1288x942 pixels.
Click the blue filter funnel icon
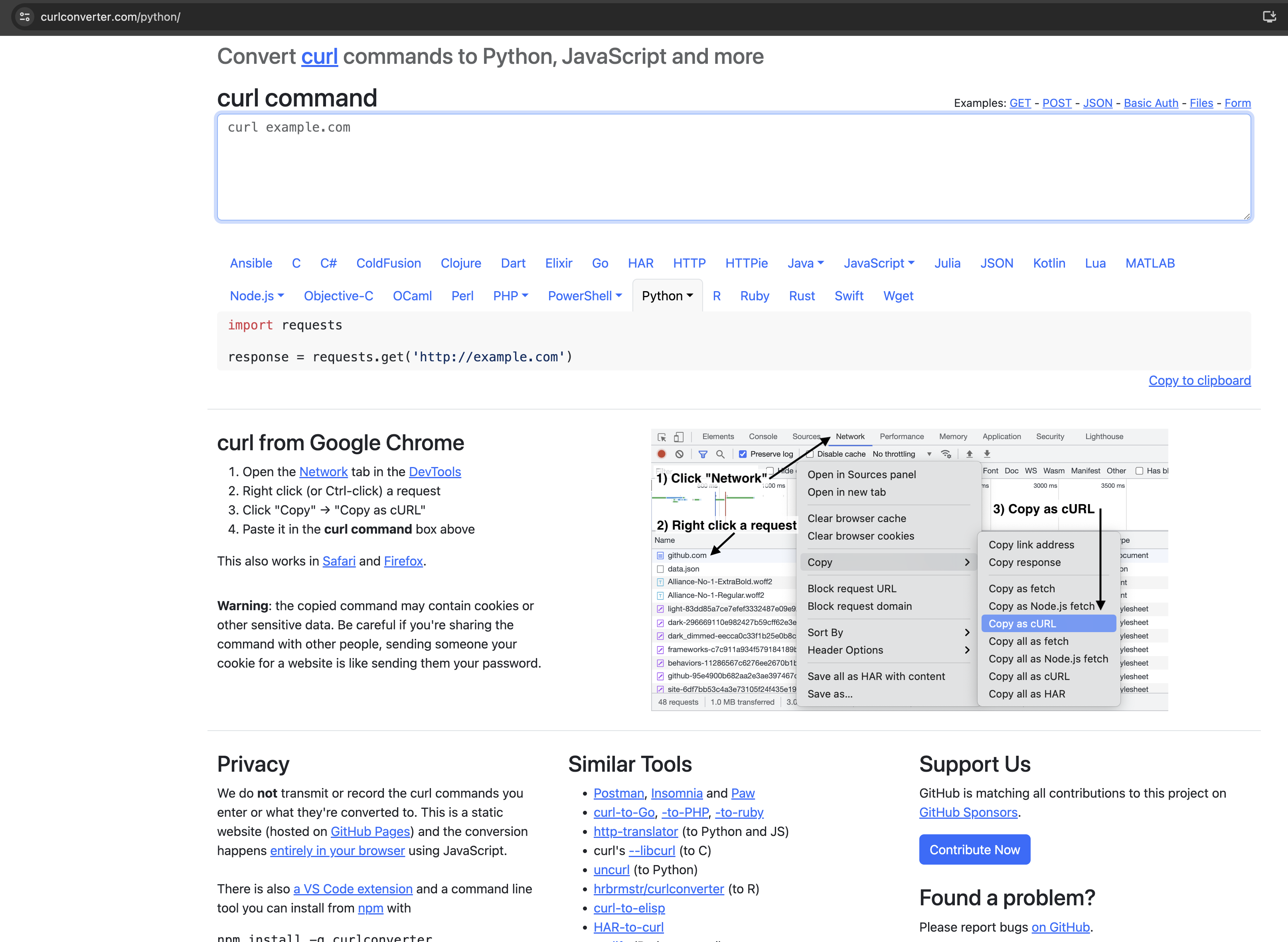pos(703,454)
